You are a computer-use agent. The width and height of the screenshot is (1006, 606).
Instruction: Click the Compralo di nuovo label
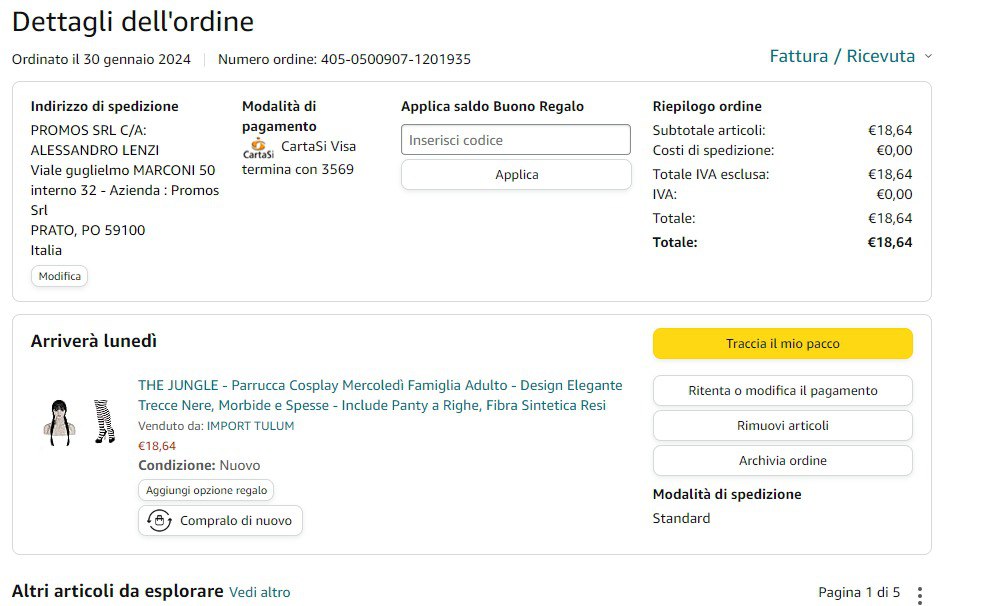pyautogui.click(x=236, y=520)
